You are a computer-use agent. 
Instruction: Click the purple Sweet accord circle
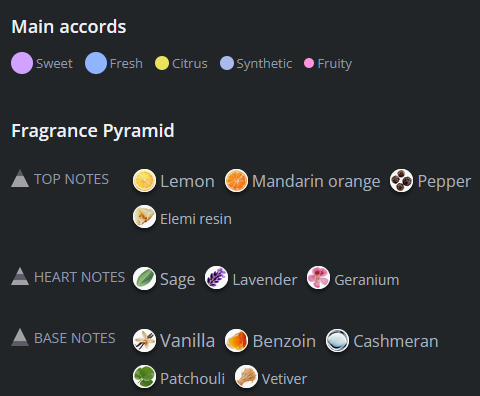(22, 63)
